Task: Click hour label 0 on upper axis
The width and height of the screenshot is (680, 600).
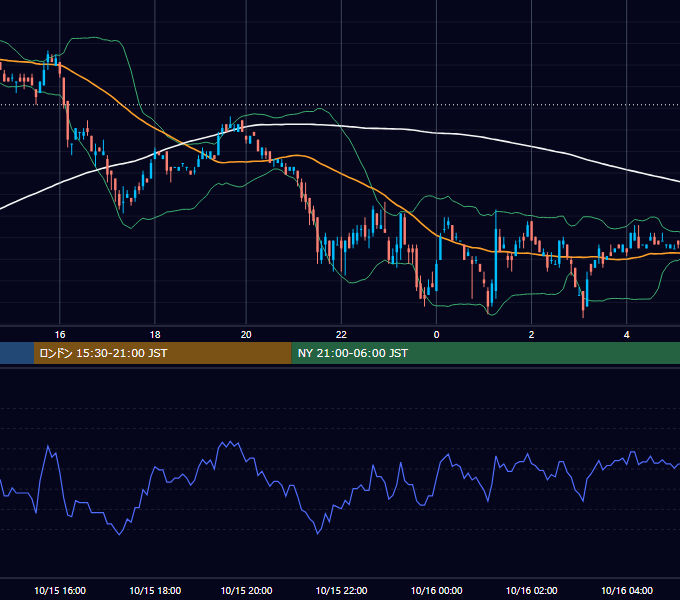Action: pyautogui.click(x=436, y=335)
